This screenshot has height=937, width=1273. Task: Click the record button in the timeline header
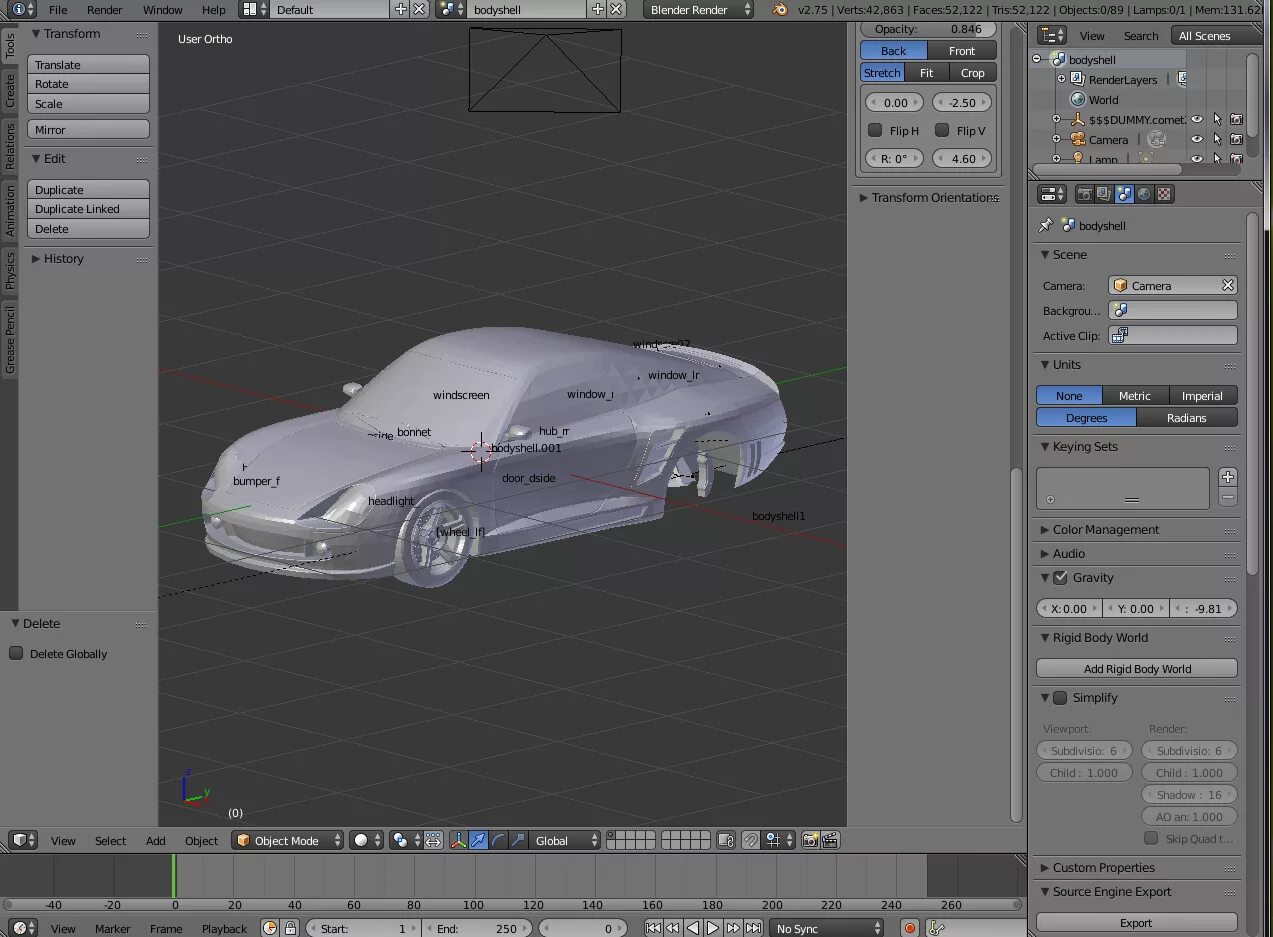point(910,928)
